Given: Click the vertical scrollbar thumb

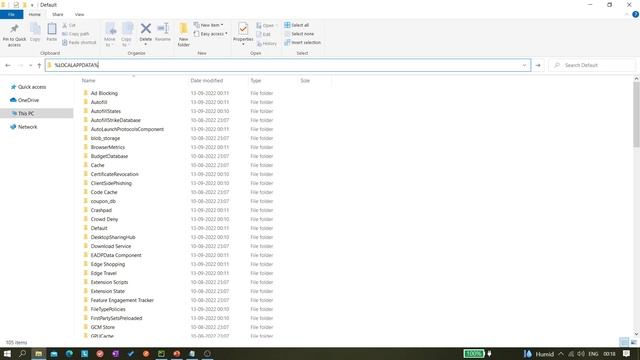Looking at the screenshot, I should [x=636, y=114].
